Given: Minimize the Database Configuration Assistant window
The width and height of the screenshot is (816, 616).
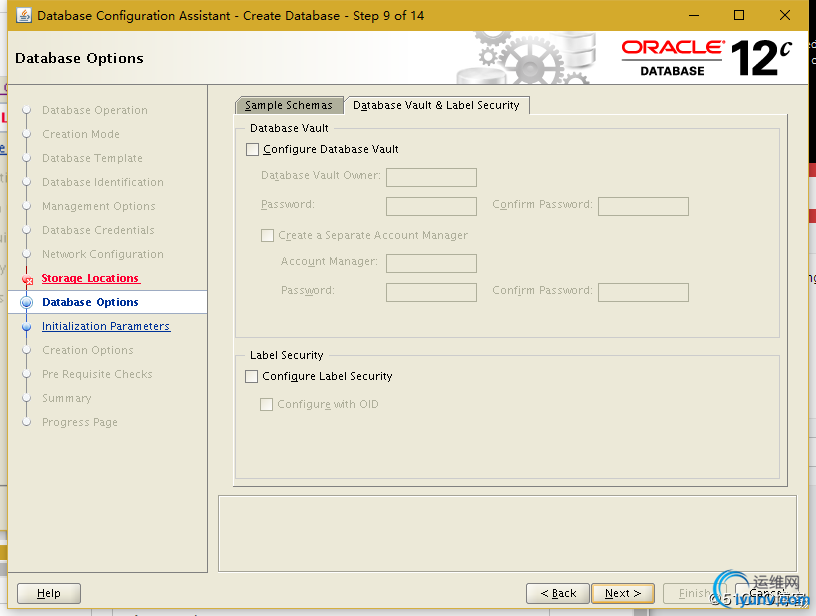Looking at the screenshot, I should 694,16.
